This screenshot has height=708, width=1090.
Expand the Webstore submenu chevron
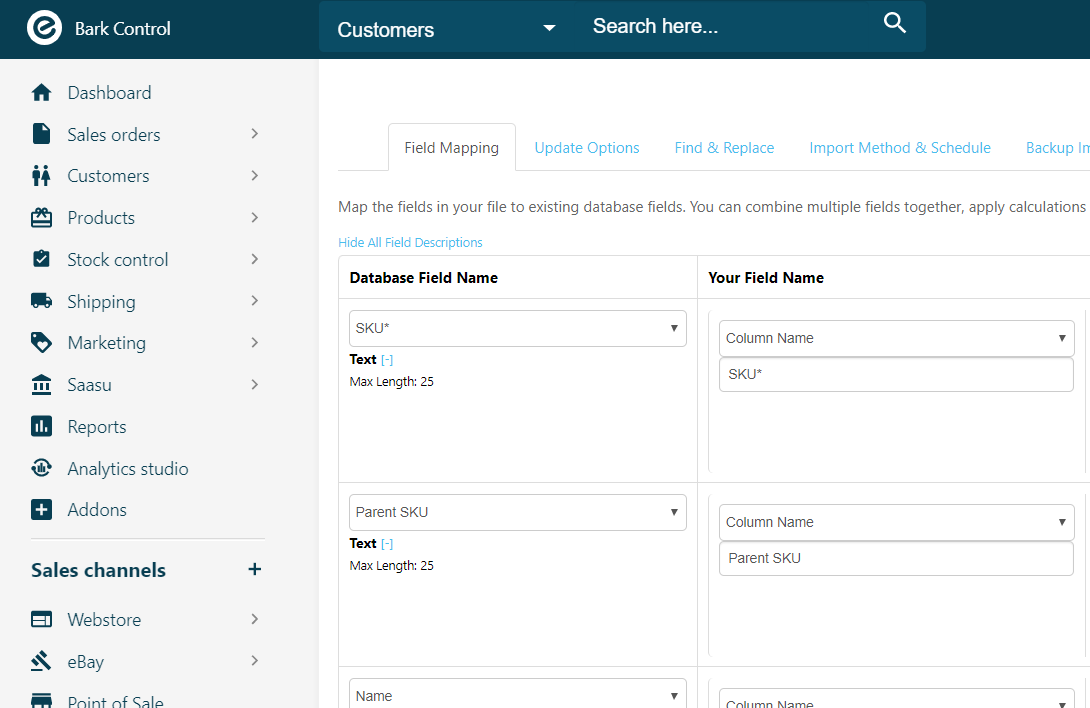click(x=254, y=619)
